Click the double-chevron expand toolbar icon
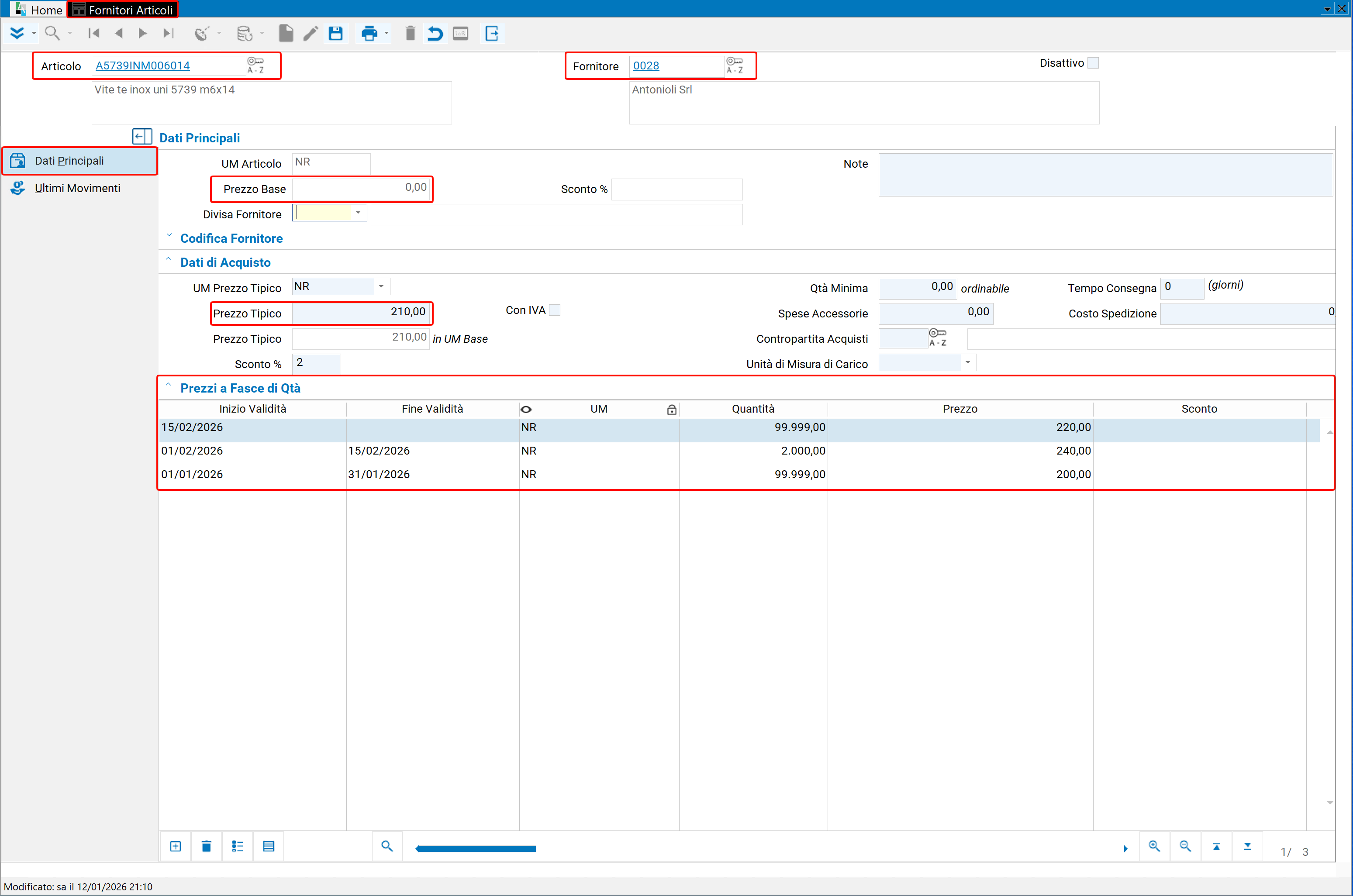This screenshot has height=896, width=1353. [x=17, y=33]
